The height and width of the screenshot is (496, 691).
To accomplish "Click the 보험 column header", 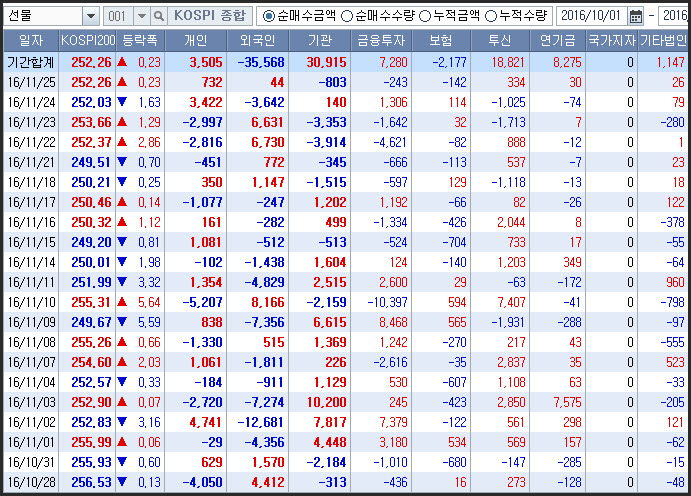I will [441, 41].
